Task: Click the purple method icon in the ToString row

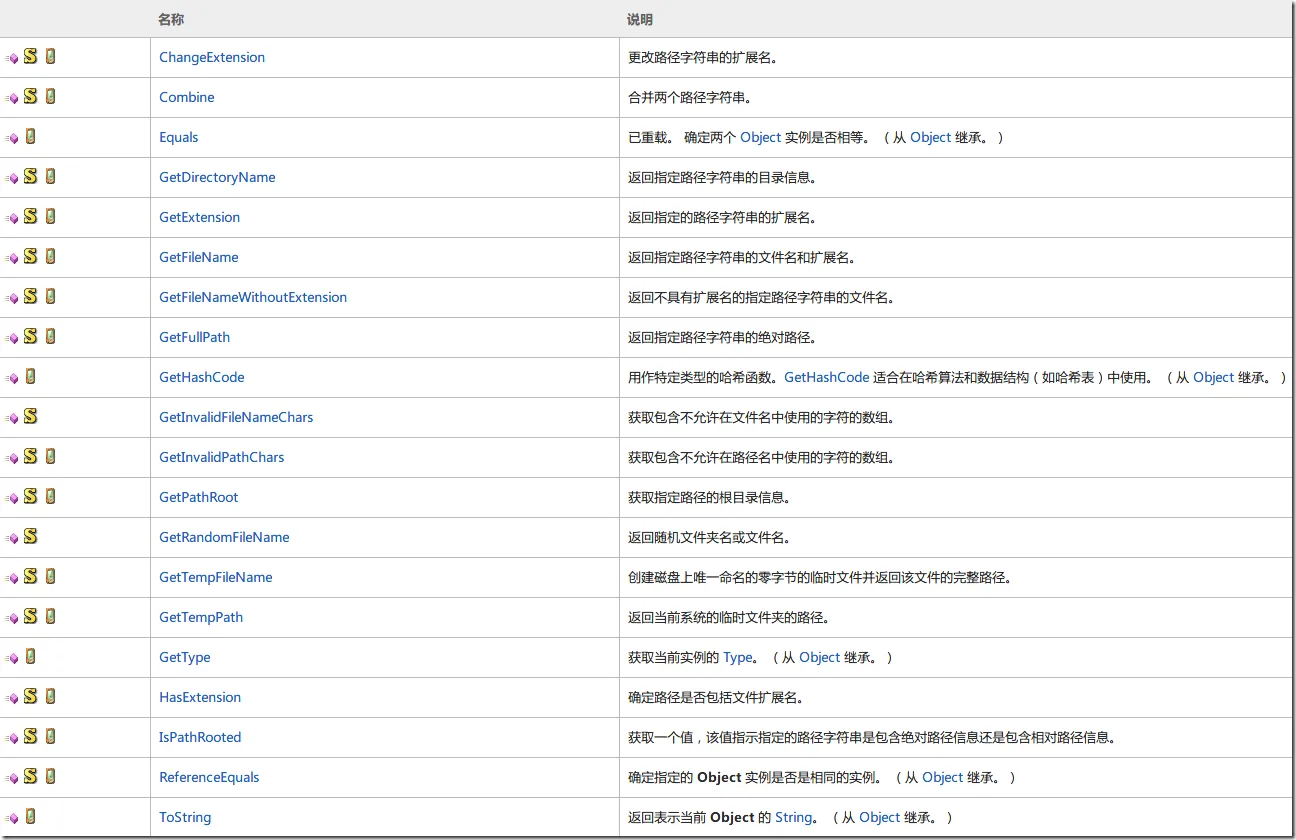Action: point(12,819)
